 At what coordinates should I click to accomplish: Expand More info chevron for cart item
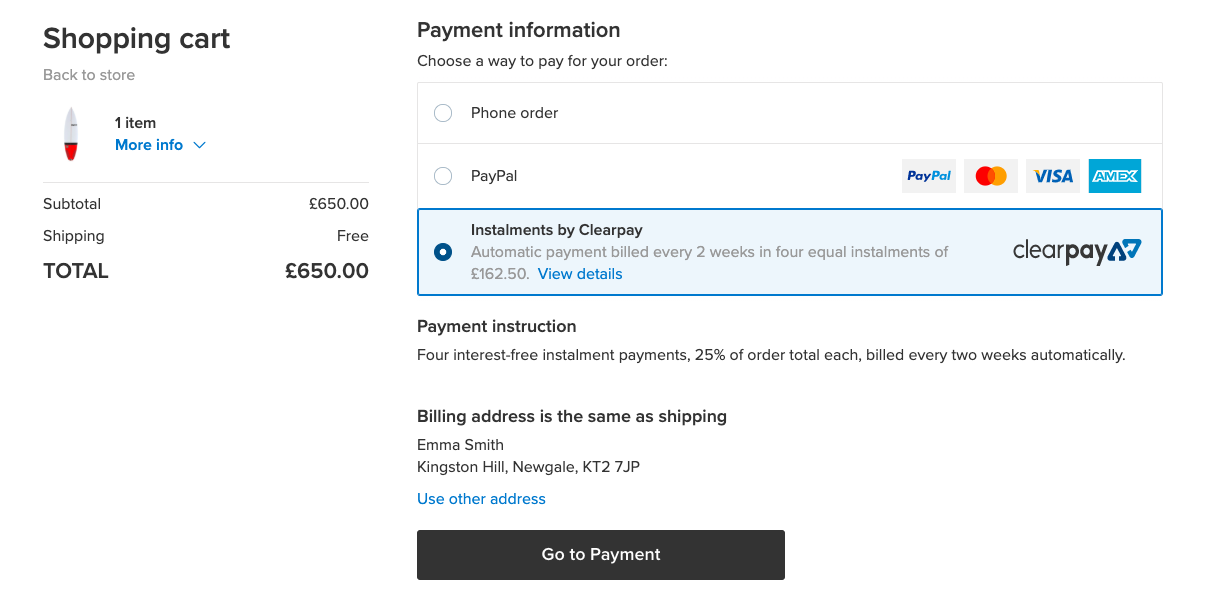(x=199, y=146)
